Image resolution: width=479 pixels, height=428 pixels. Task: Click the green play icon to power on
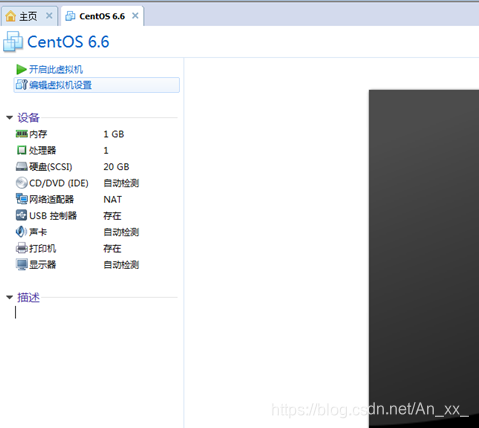21,69
